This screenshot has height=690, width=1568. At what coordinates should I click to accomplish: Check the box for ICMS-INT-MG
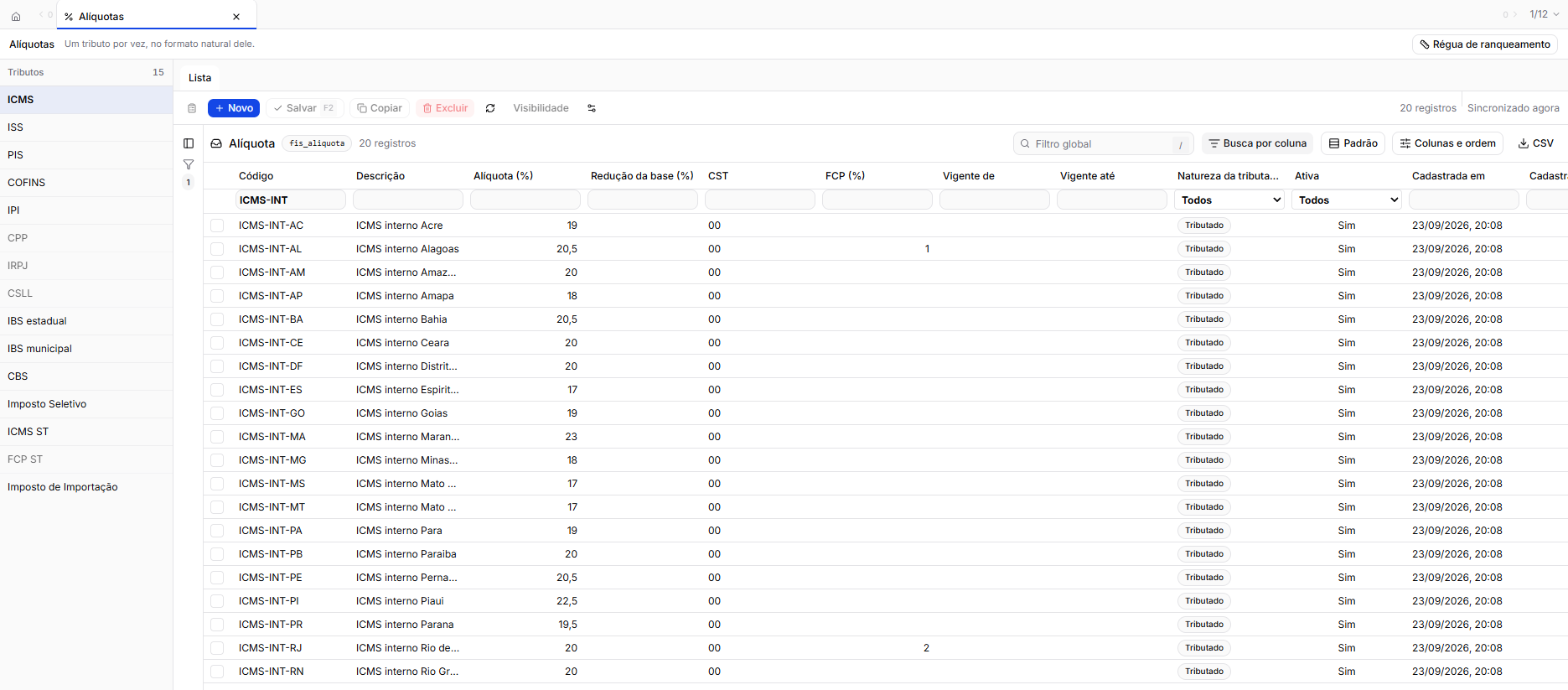pos(217,460)
